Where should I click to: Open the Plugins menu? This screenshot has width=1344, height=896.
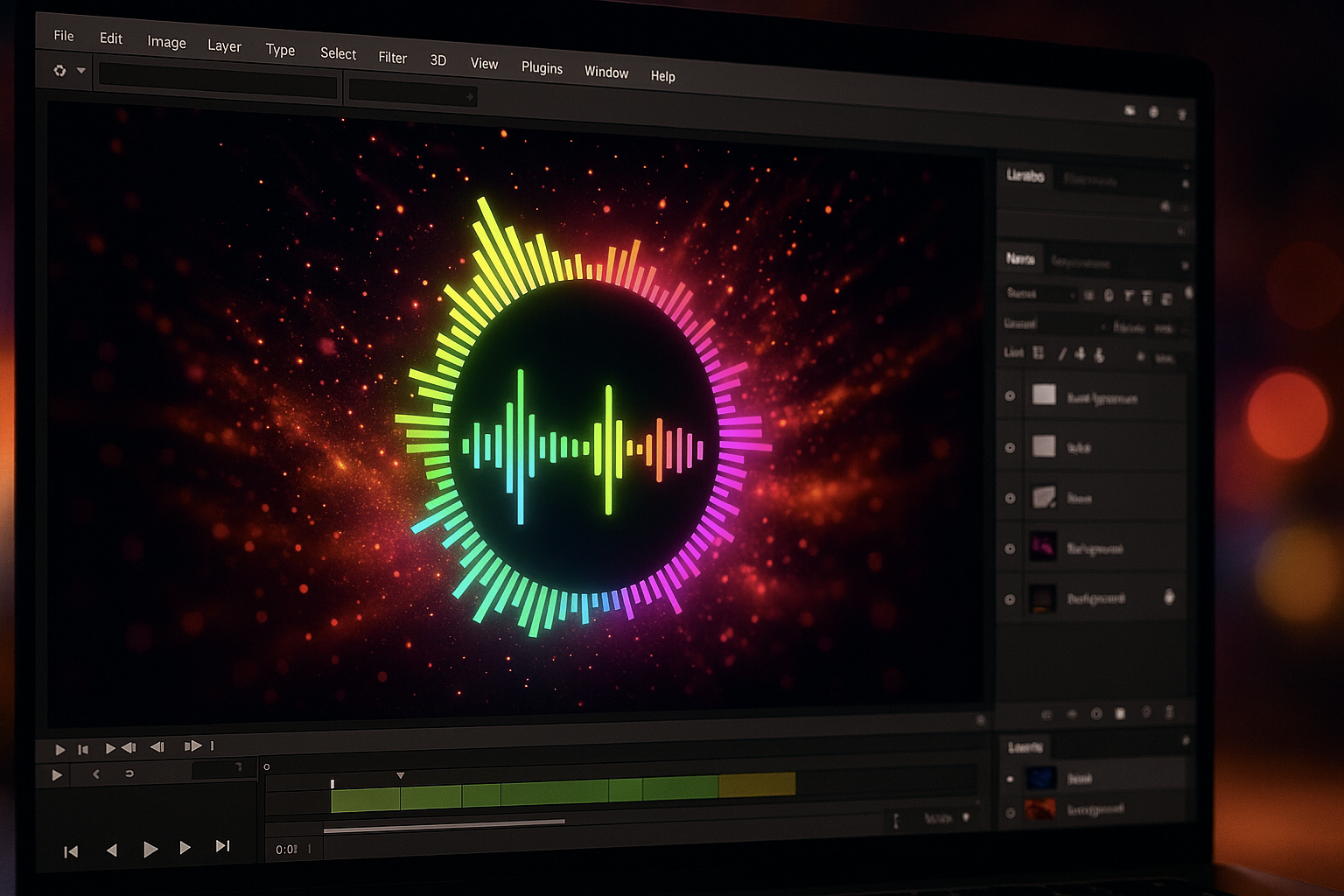[x=542, y=67]
